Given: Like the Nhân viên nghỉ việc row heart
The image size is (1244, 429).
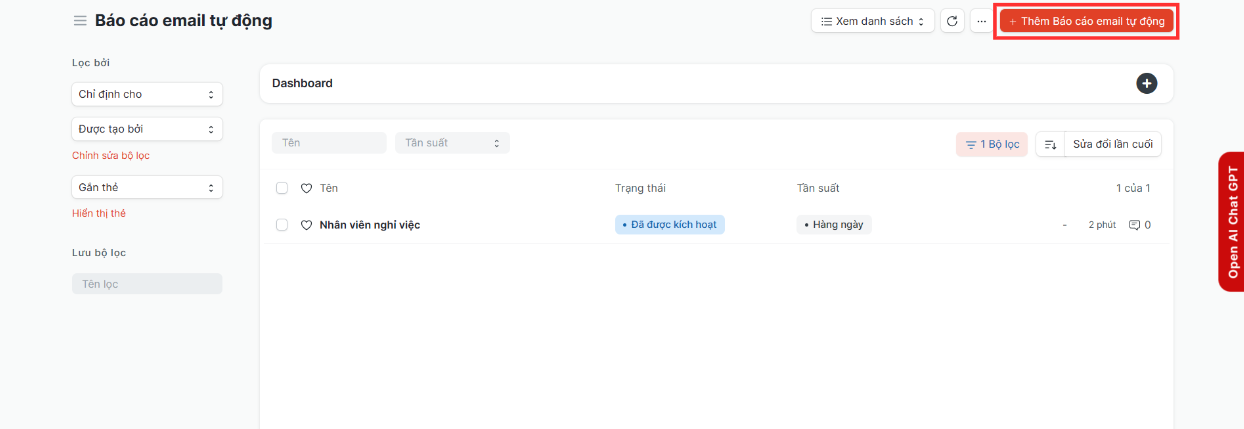Looking at the screenshot, I should click(307, 225).
